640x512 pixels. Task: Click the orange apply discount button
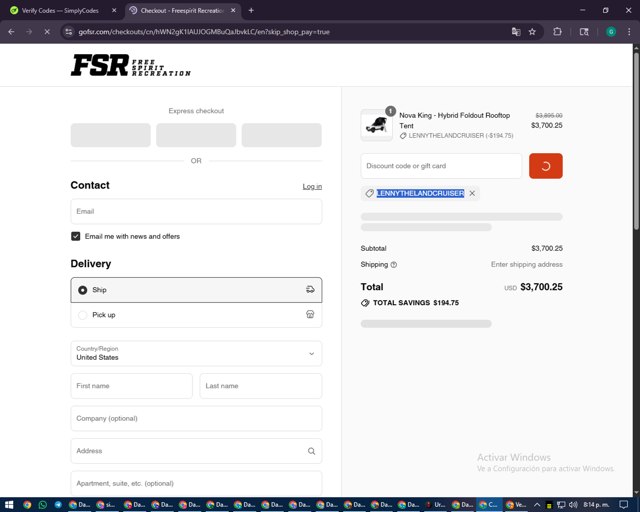(546, 166)
